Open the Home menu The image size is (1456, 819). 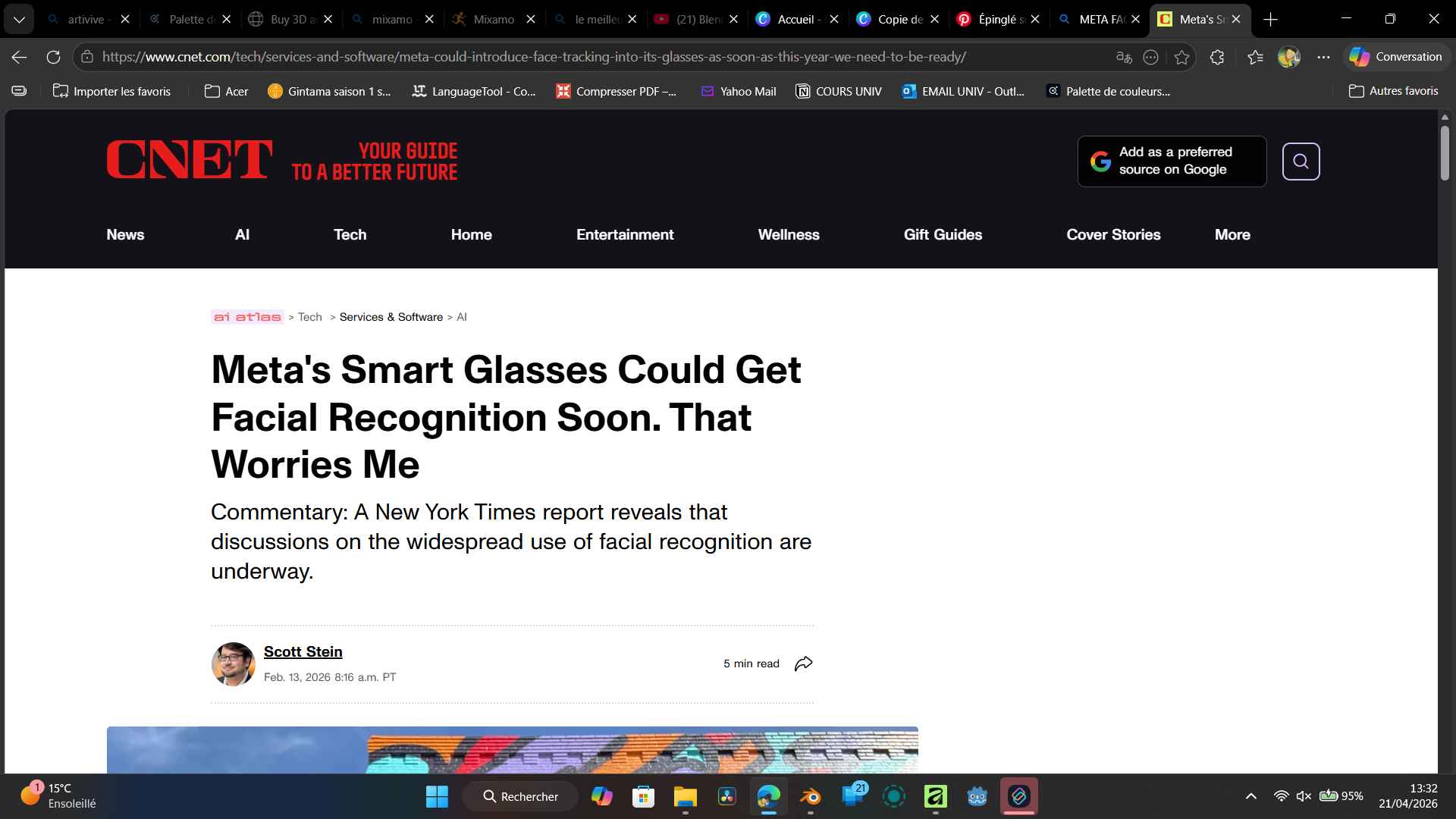pos(471,234)
